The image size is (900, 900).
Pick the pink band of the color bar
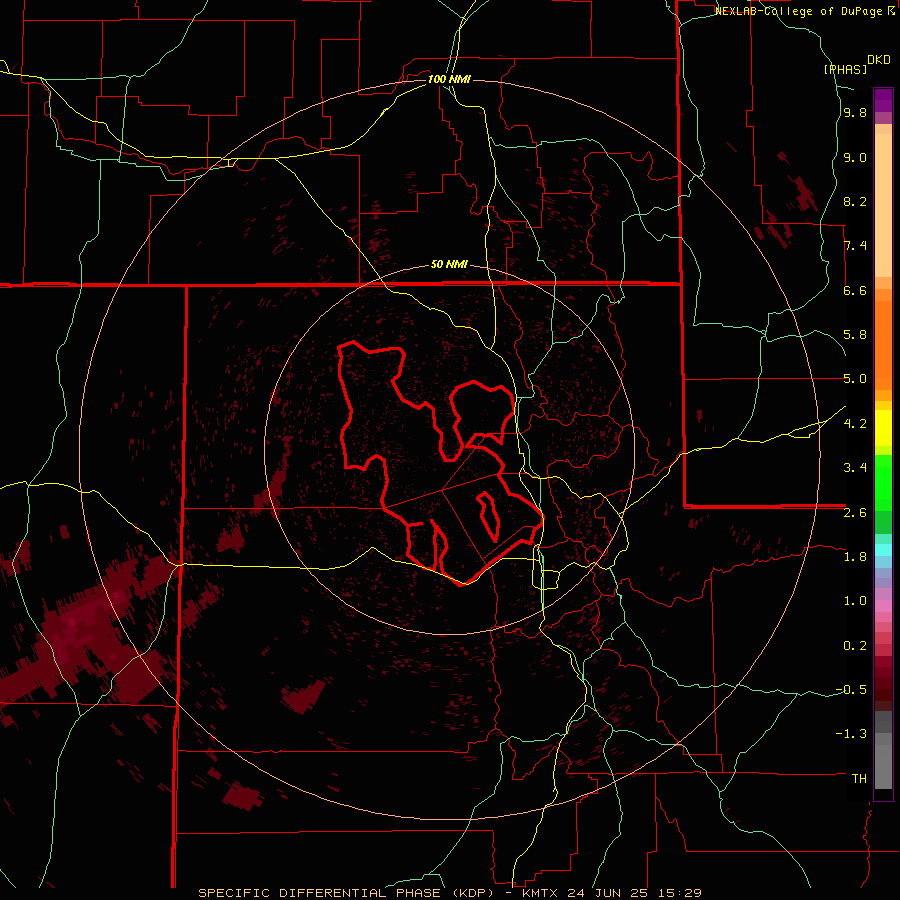pos(883,606)
